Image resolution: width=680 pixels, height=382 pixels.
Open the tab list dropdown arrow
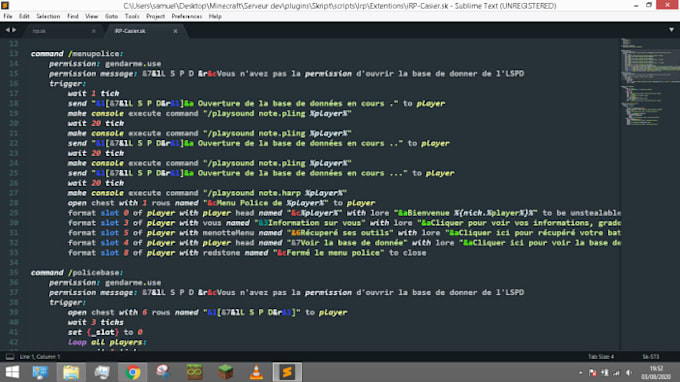671,30
